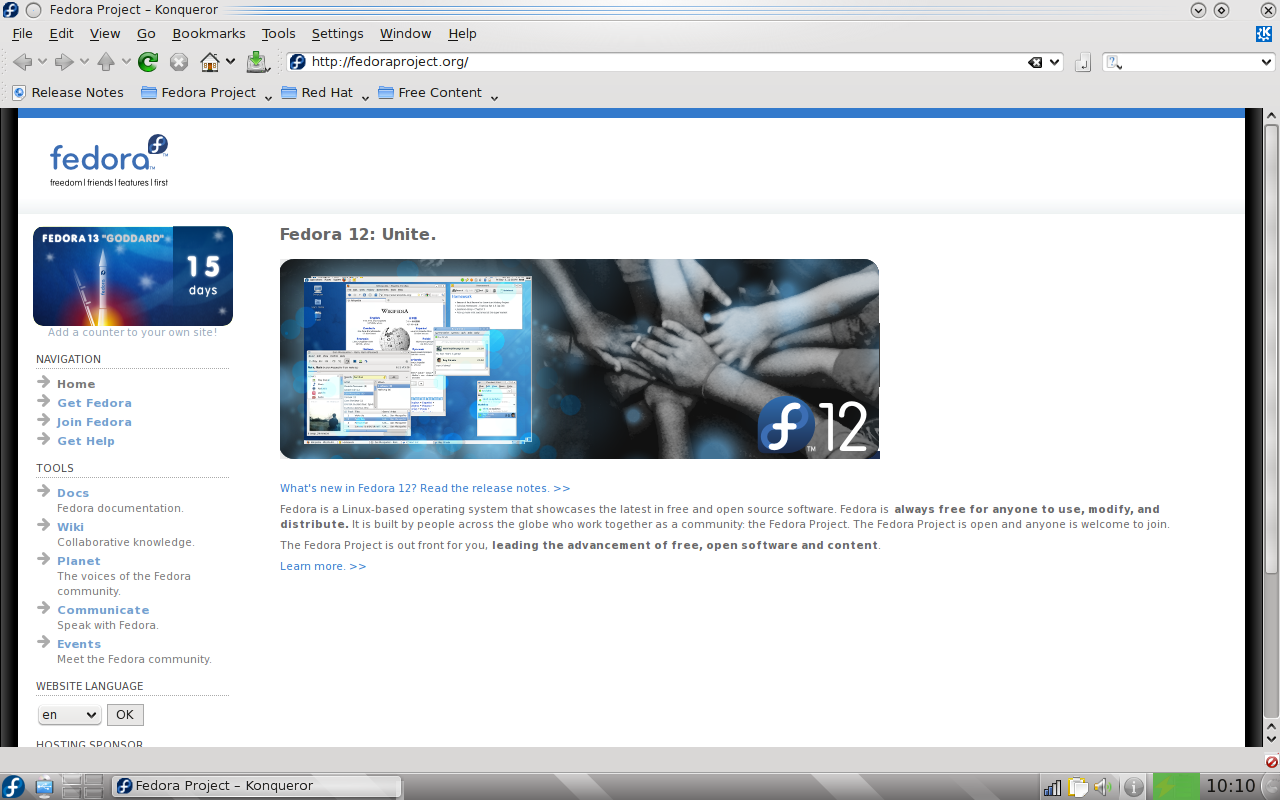Click the OK button next to language selector
The image size is (1280, 800).
click(x=125, y=715)
